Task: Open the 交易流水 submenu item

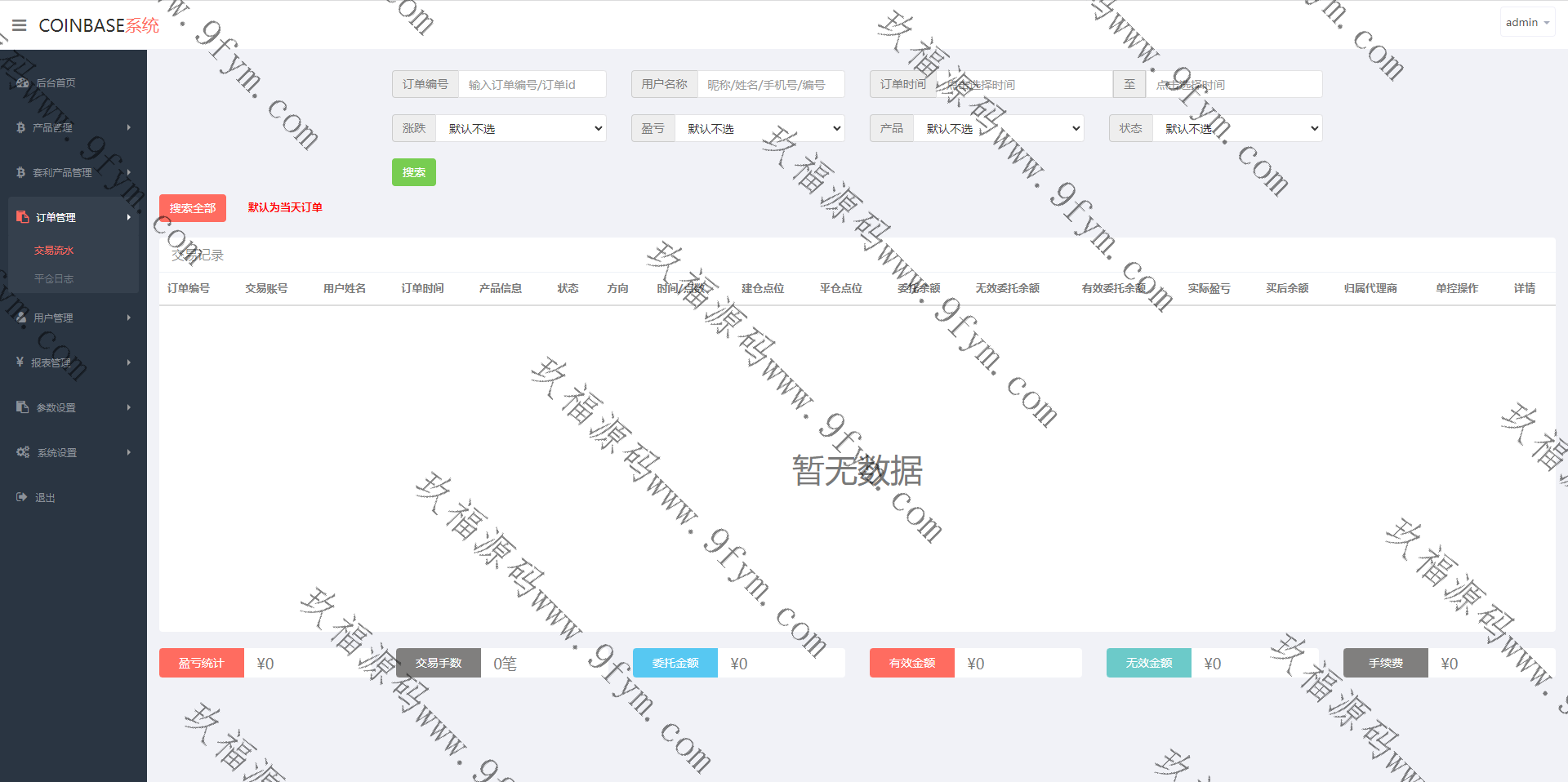Action: click(54, 251)
